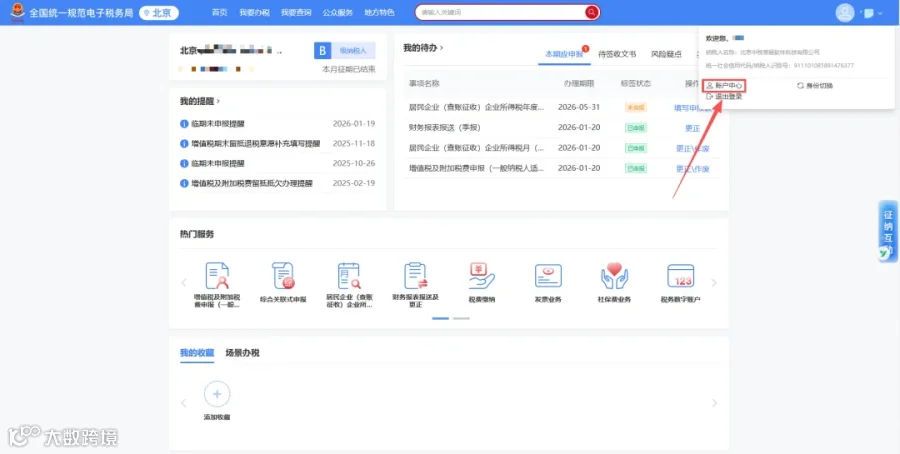Open 综合关联式申报 service icon
Screen dimensions: 900x454
283,276
